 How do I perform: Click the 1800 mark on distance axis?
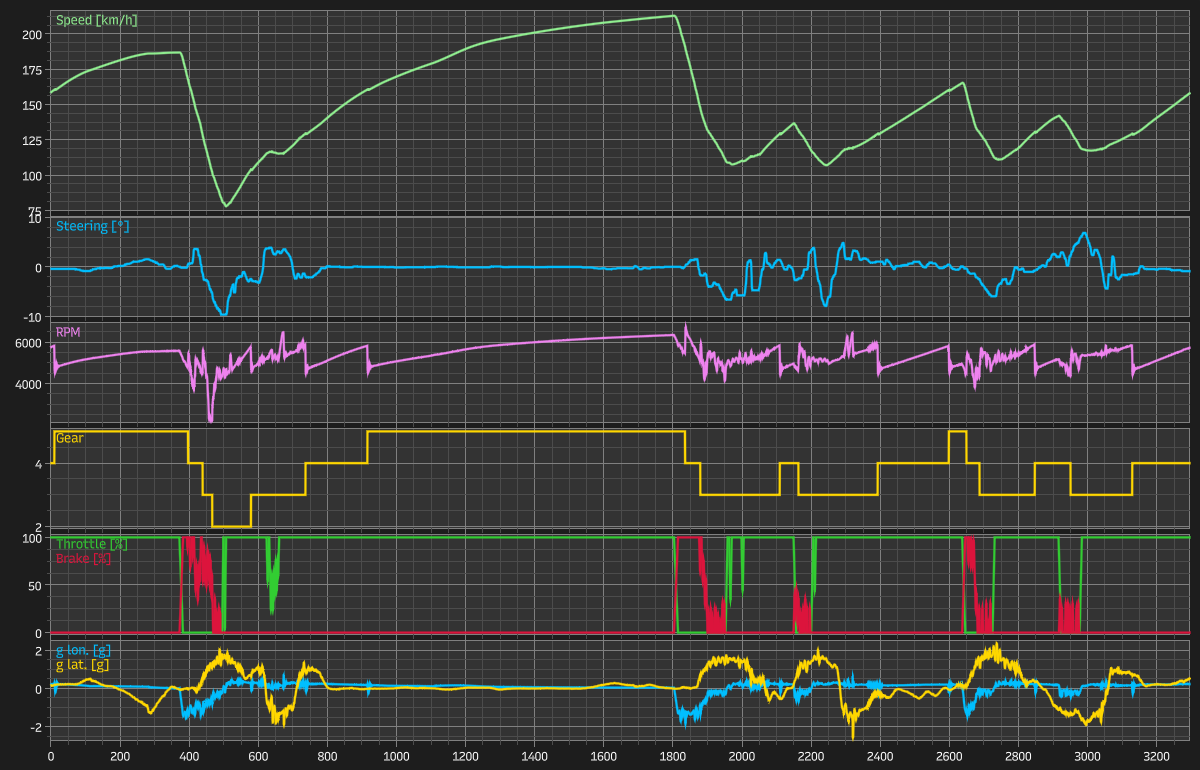coord(673,757)
